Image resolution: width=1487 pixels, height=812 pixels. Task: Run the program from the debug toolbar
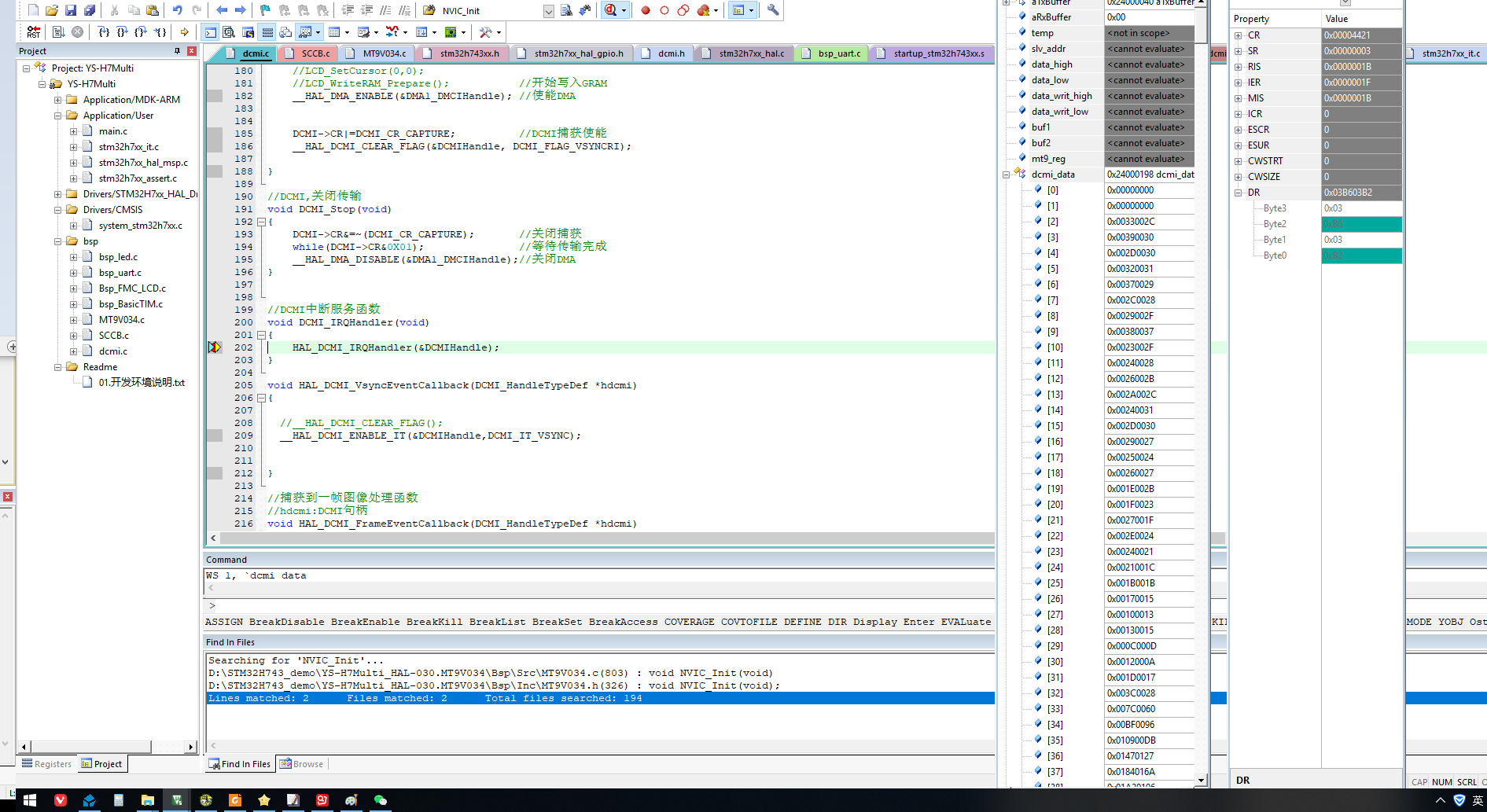(58, 32)
